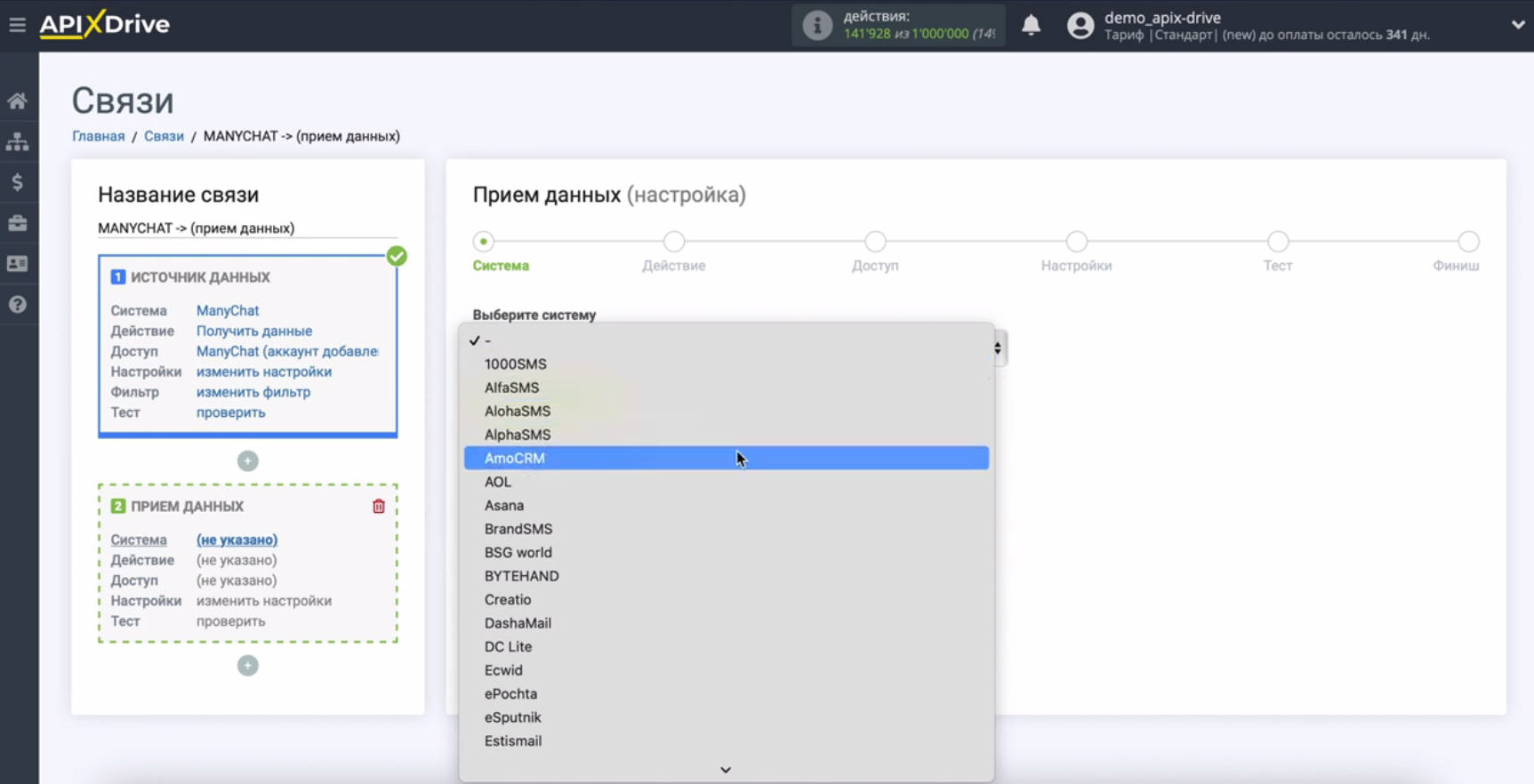Choose AlfaSMS from the list
Screen dimensions: 1534x784
coord(727,388)
